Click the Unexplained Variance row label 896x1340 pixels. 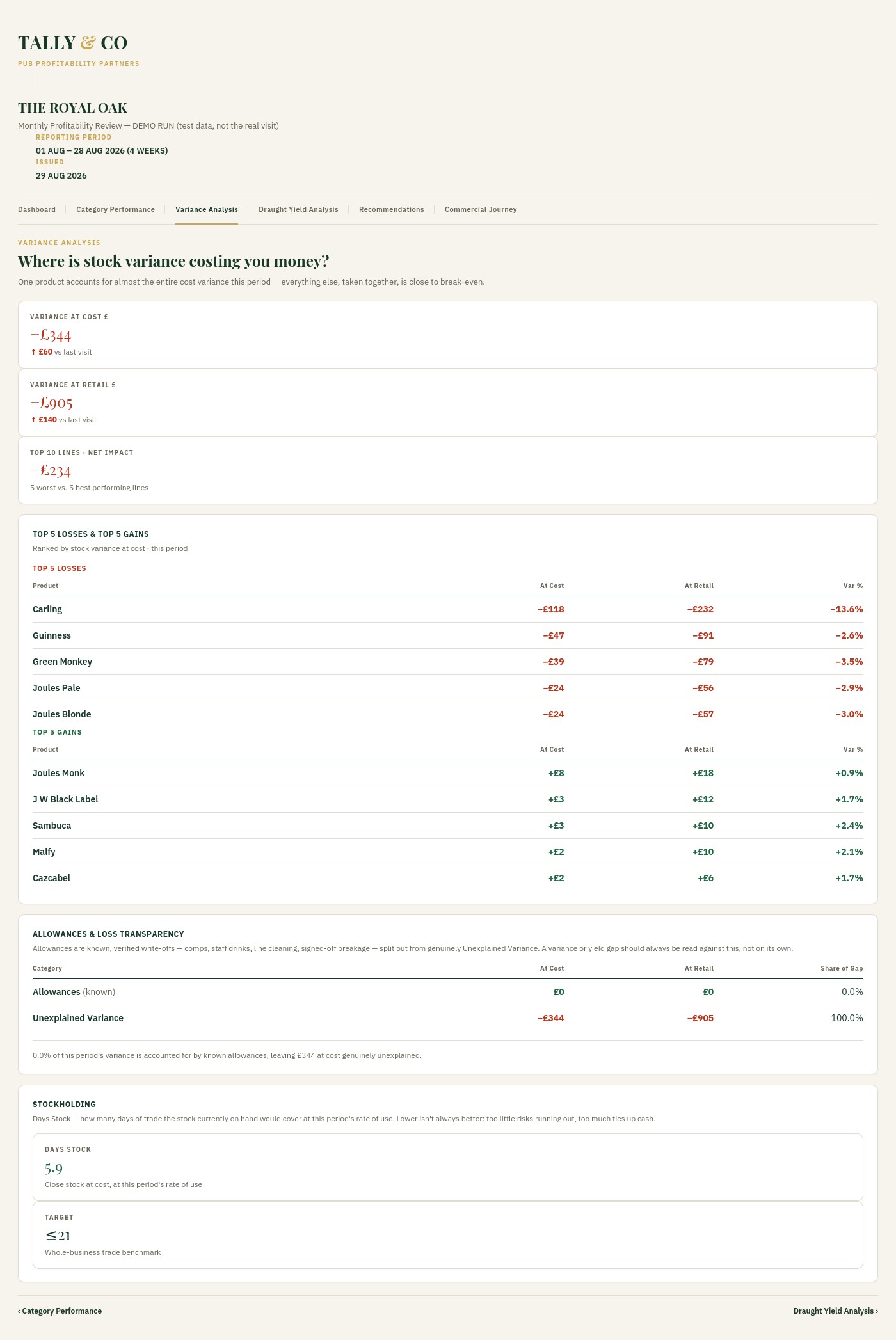78,1018
